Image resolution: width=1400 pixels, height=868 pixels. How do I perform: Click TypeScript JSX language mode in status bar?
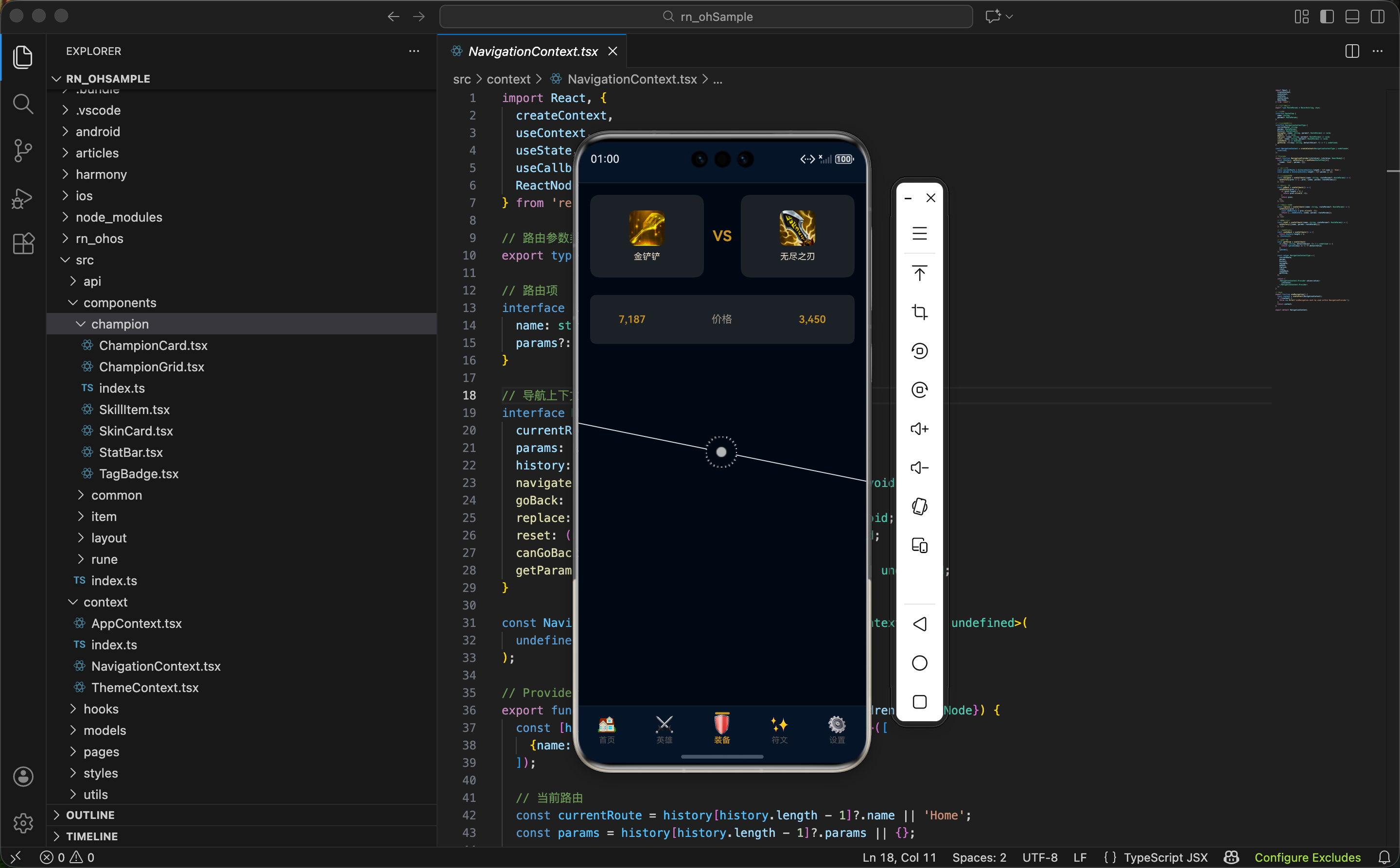click(x=1165, y=857)
